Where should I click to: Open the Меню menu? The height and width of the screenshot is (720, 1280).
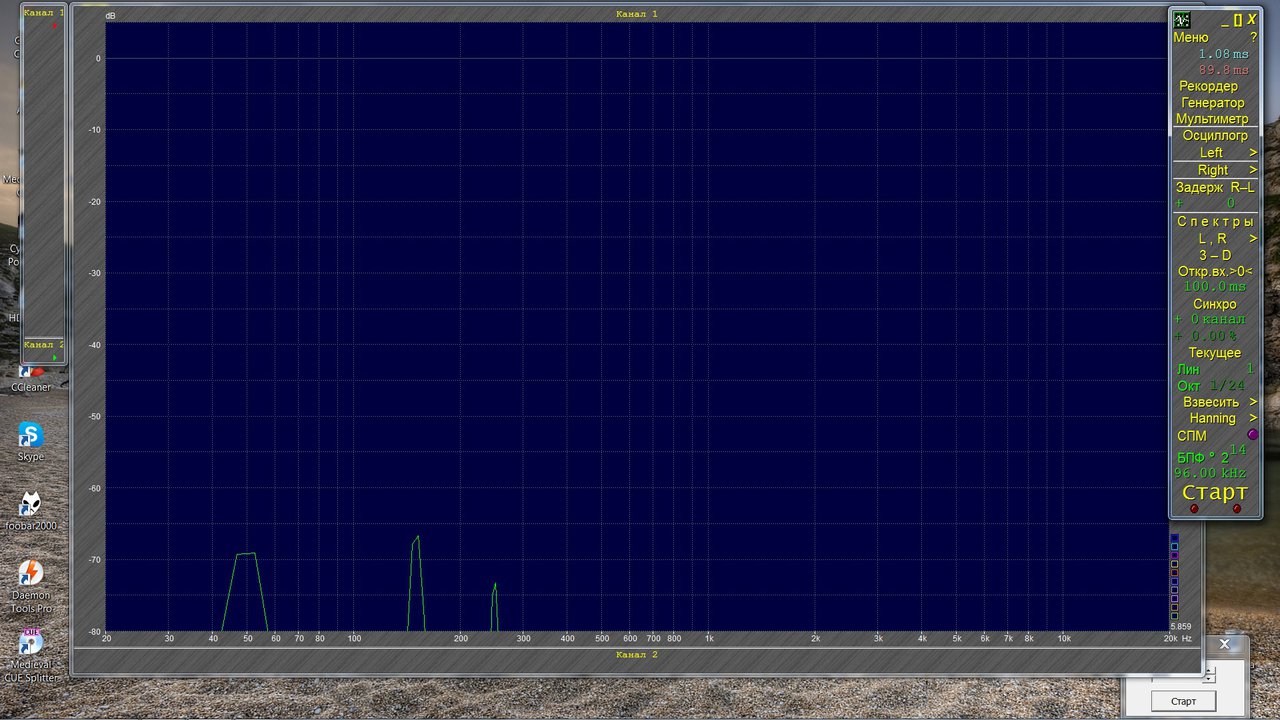click(x=1191, y=37)
